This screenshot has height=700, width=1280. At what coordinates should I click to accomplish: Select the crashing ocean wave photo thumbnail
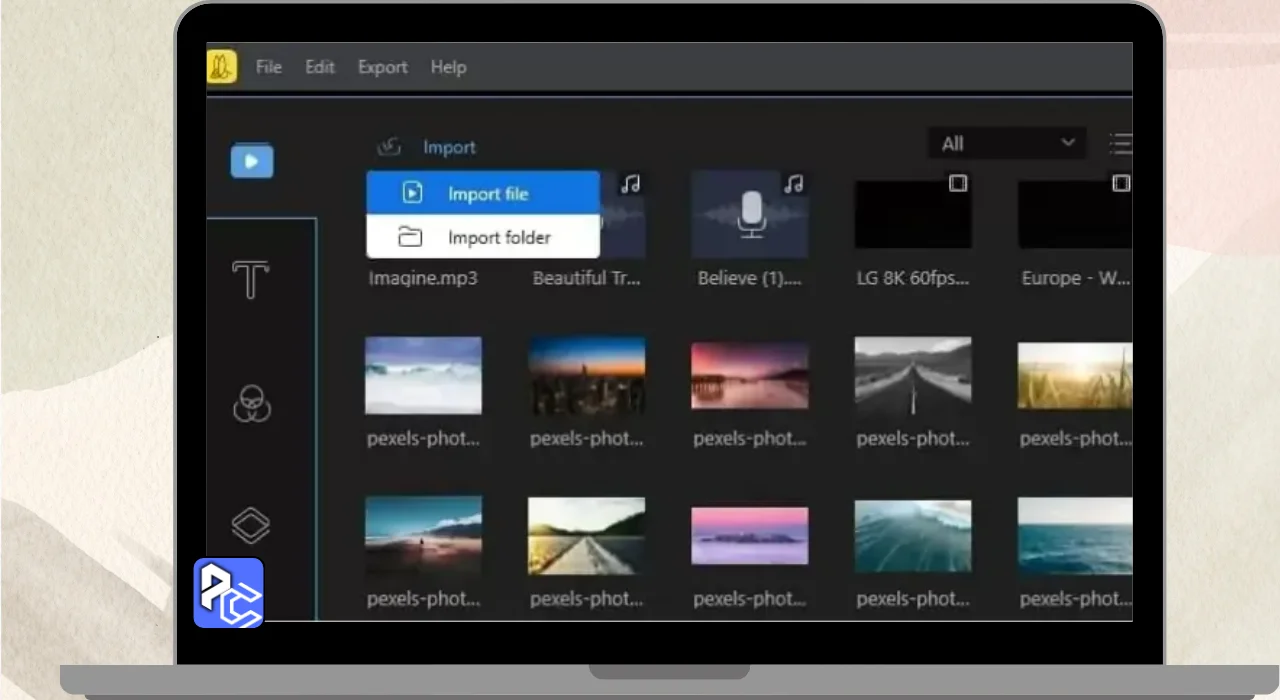tap(423, 375)
